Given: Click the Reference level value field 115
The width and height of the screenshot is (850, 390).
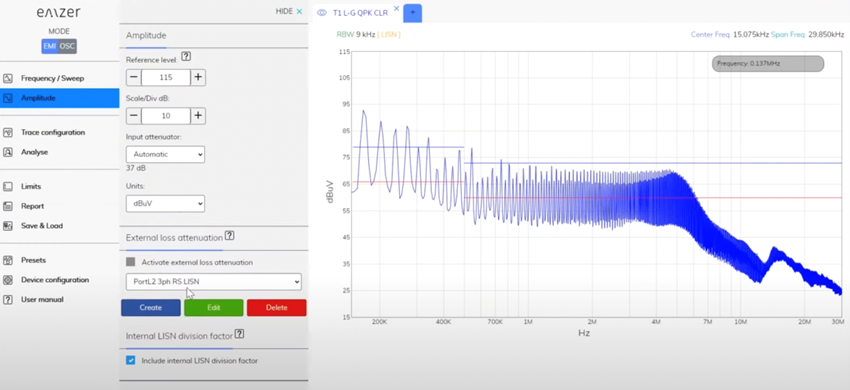Looking at the screenshot, I should [x=166, y=78].
